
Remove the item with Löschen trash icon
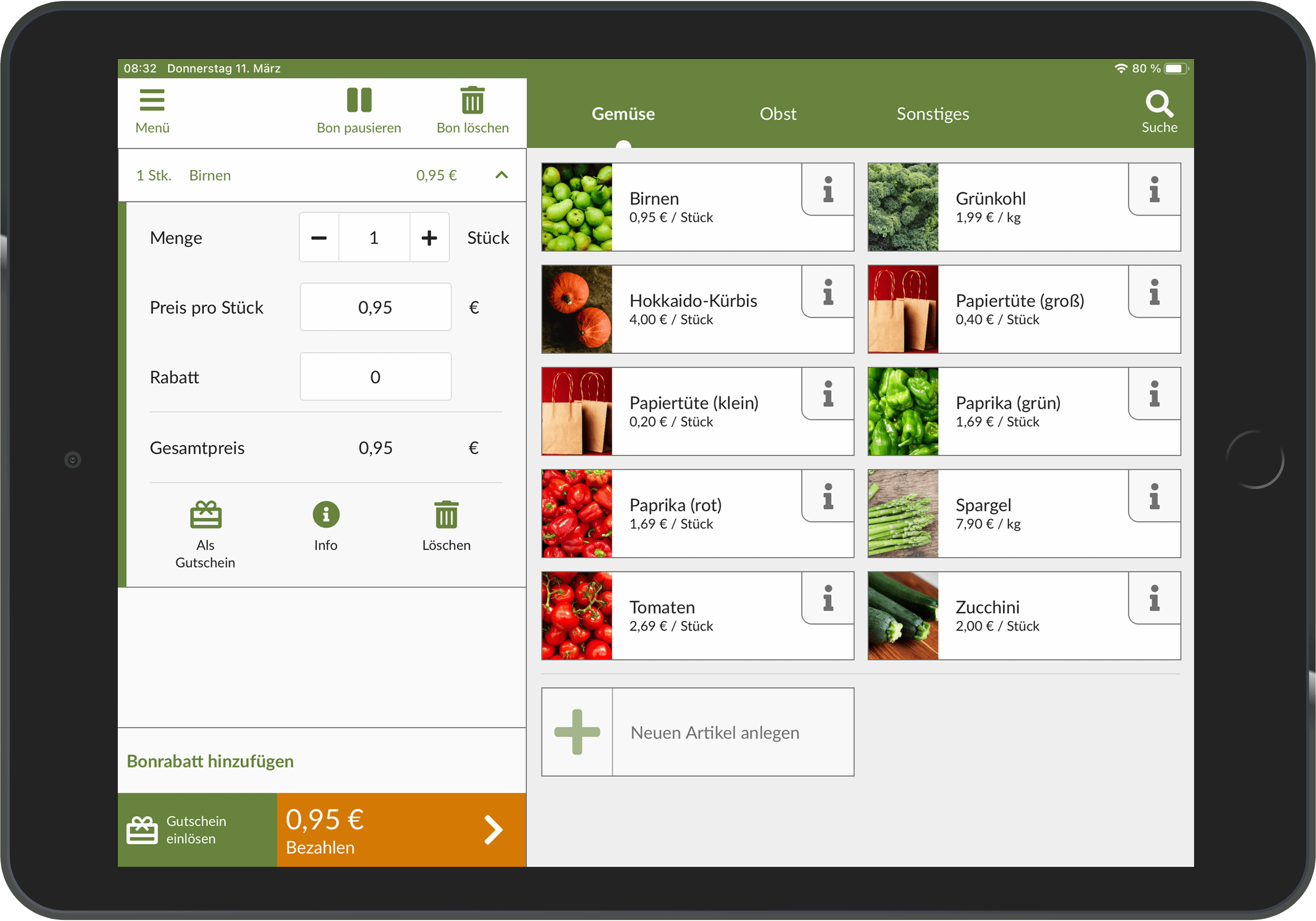pyautogui.click(x=446, y=526)
